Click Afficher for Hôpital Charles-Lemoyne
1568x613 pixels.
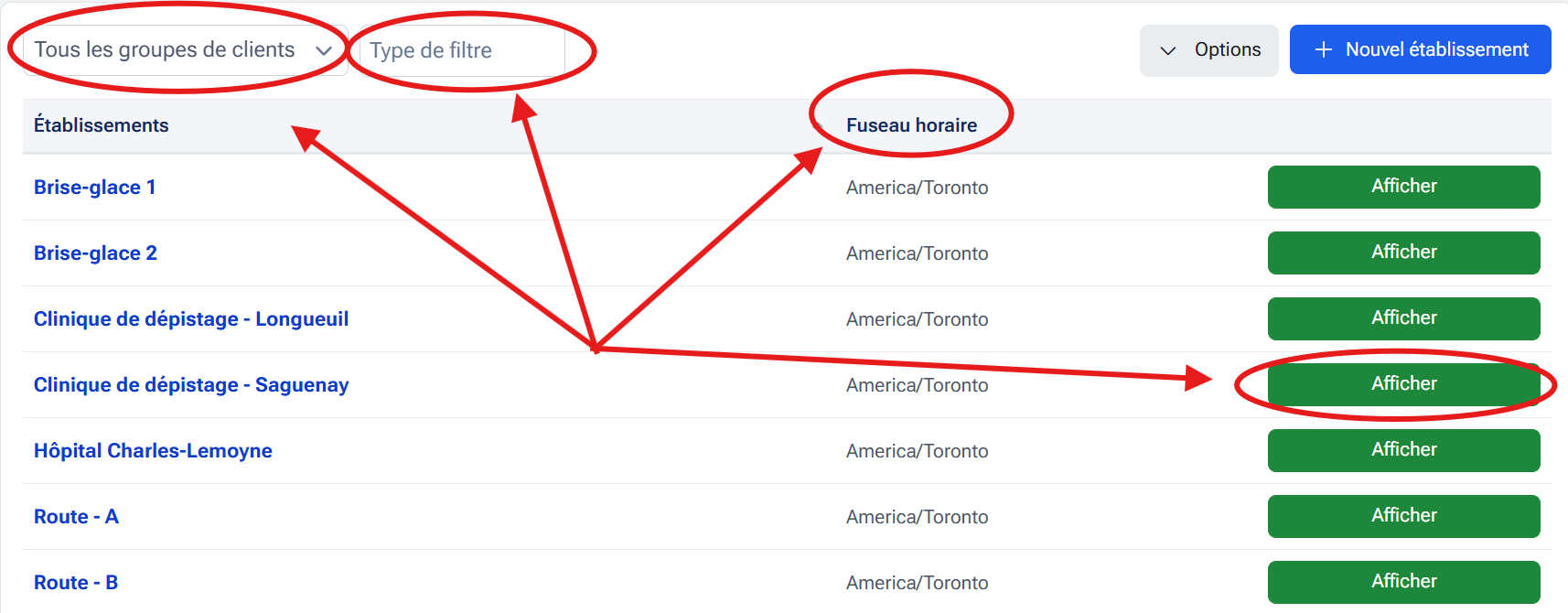coord(1403,450)
